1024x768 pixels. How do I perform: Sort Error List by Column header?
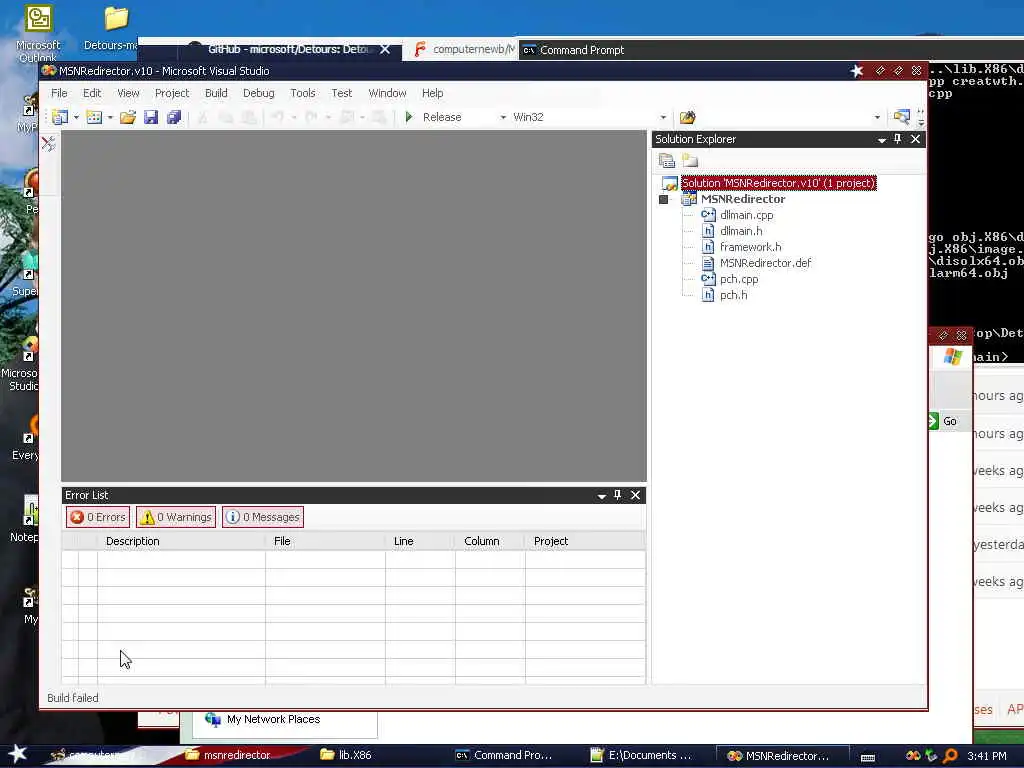[490, 541]
